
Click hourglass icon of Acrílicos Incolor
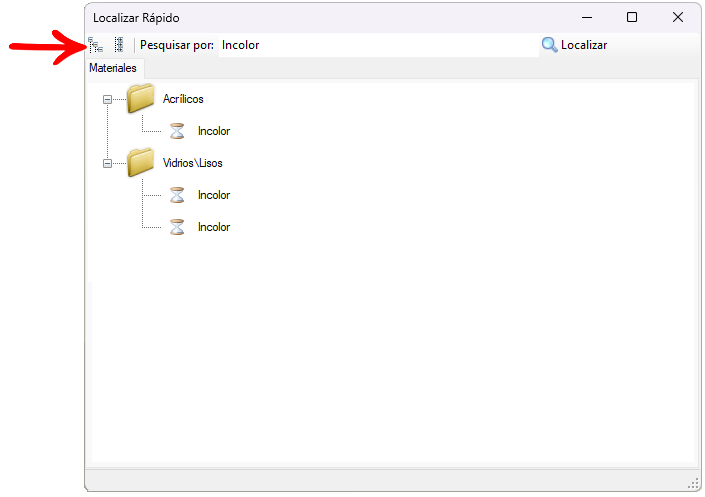[177, 131]
